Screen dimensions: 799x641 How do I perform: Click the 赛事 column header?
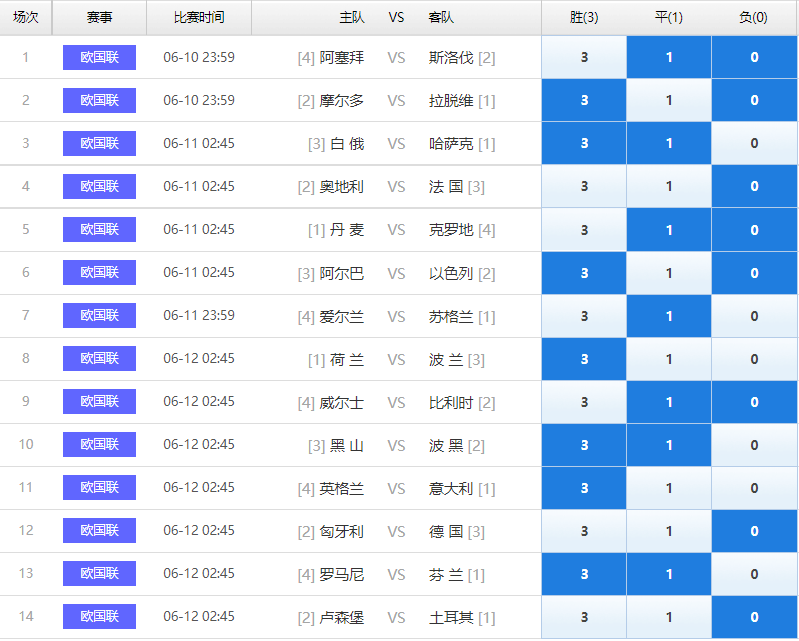tap(99, 17)
